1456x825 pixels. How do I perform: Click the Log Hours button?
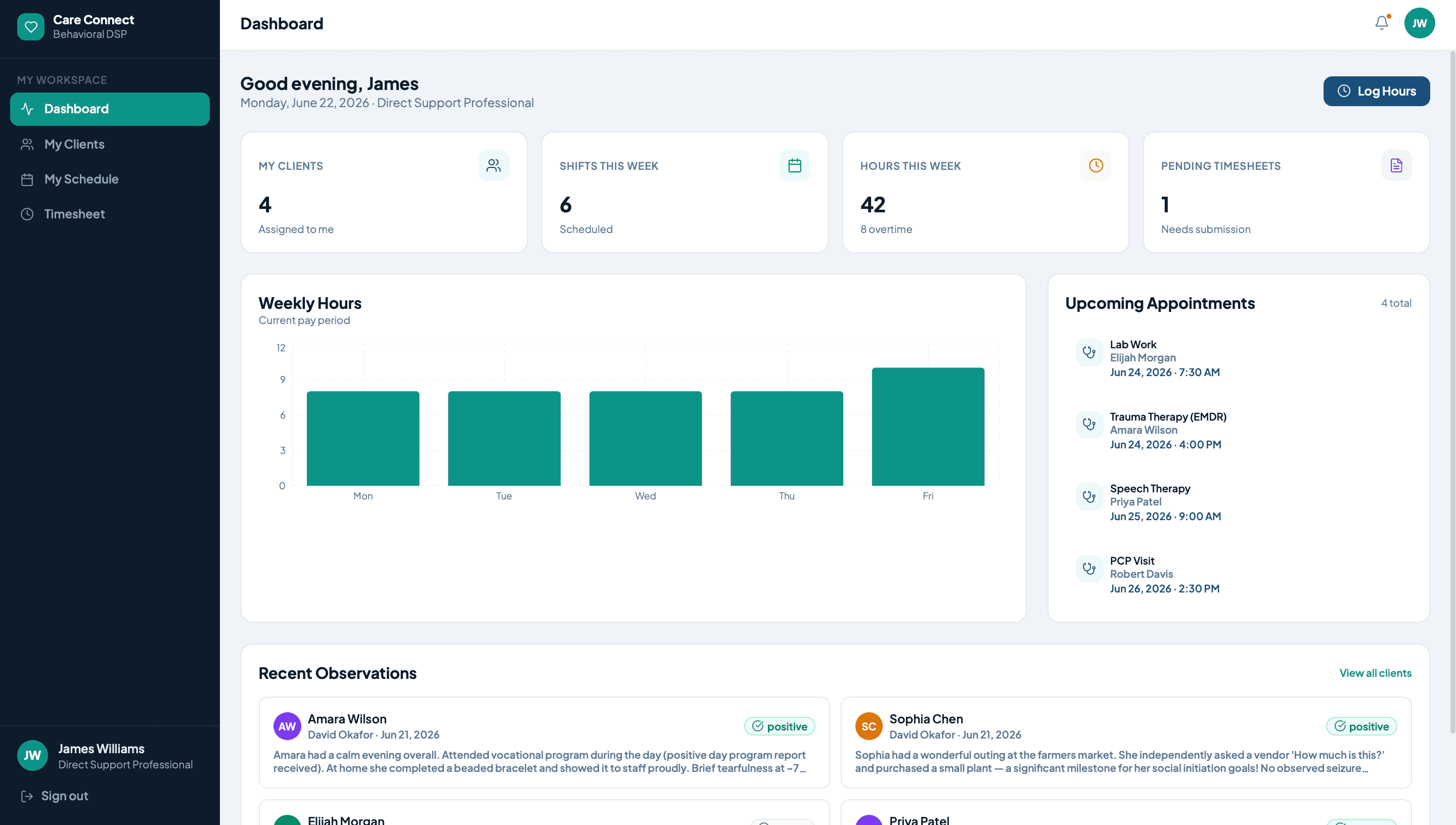1376,91
